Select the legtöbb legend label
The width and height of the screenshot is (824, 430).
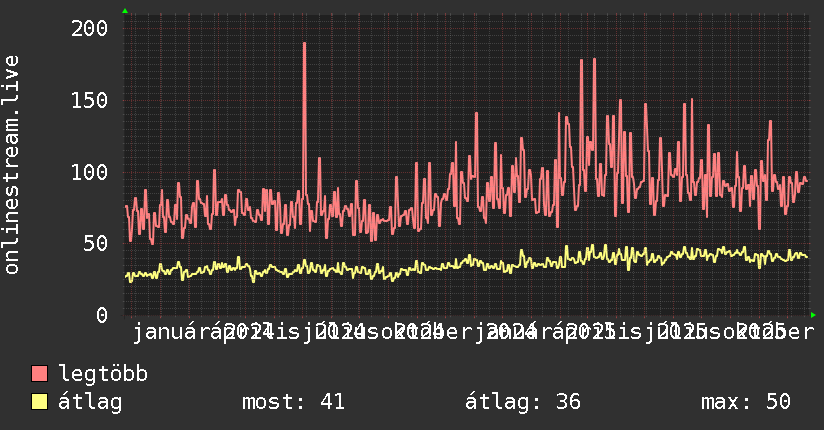tap(103, 373)
